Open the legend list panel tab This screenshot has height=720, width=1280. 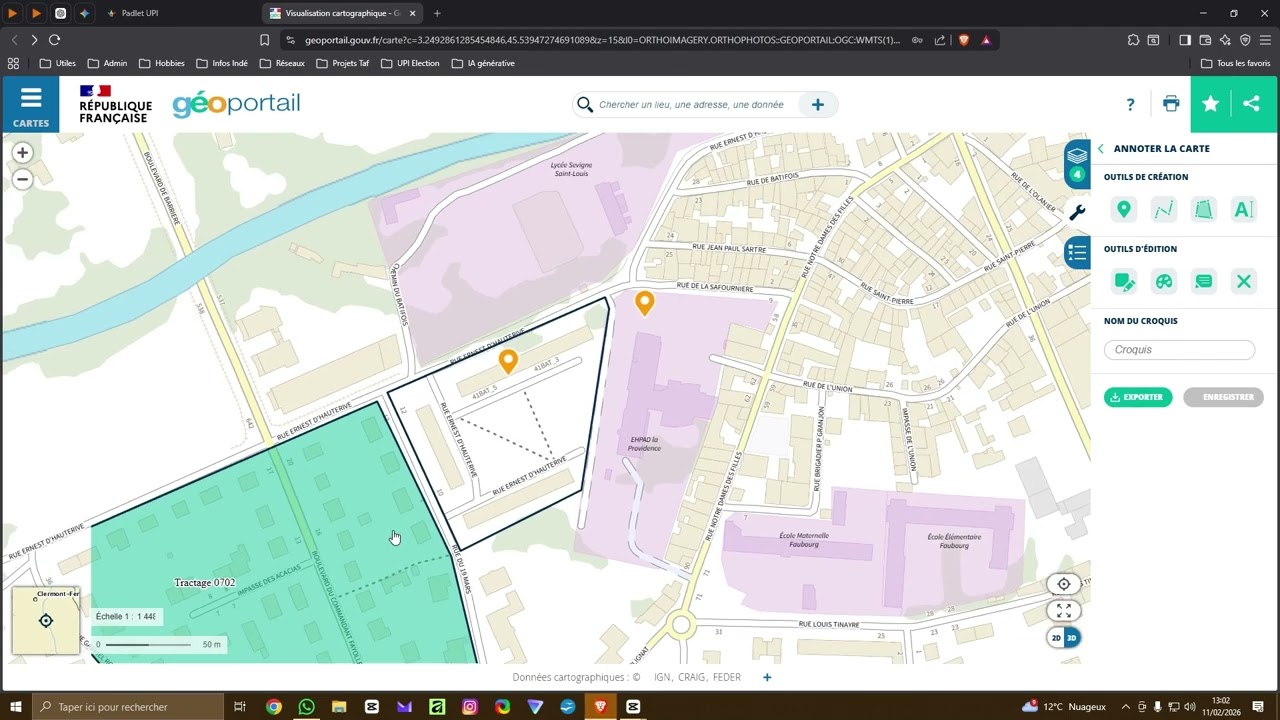(1077, 252)
